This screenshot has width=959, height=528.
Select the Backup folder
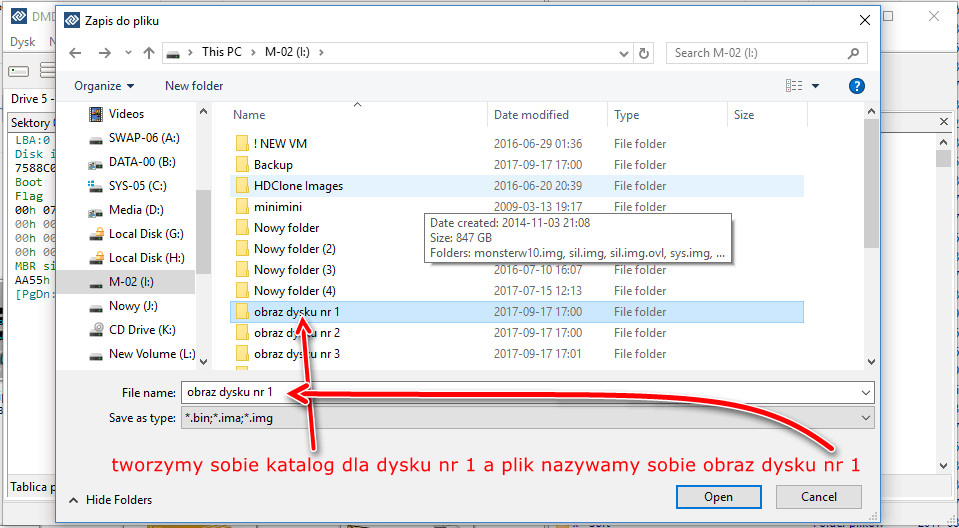273,165
